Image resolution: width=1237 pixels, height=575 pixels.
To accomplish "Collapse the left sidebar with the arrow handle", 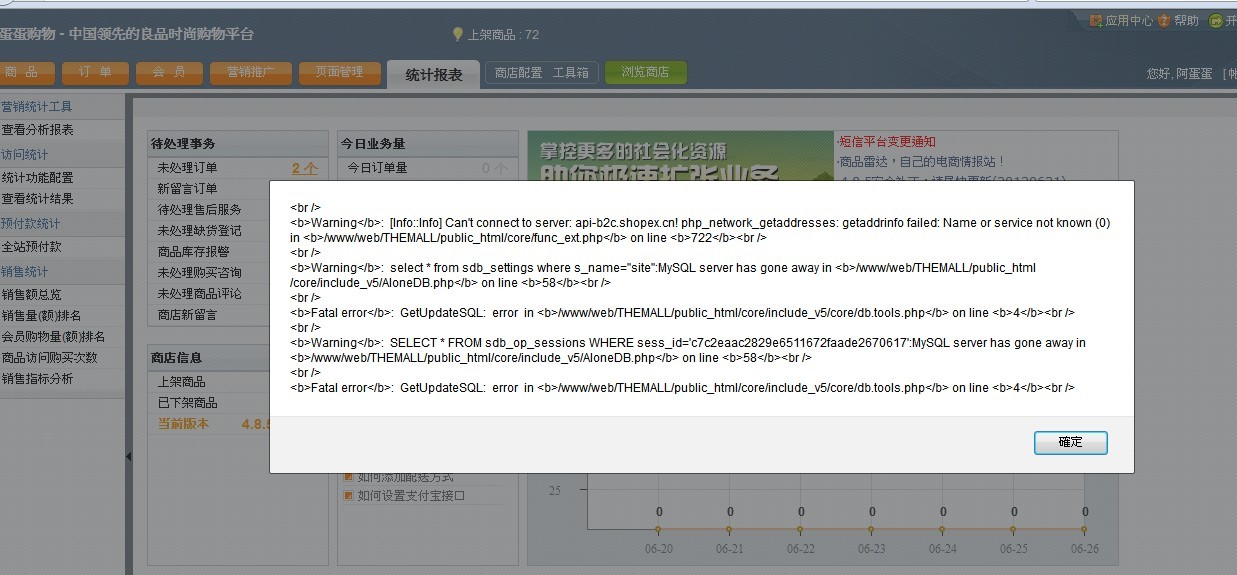I will click(128, 457).
